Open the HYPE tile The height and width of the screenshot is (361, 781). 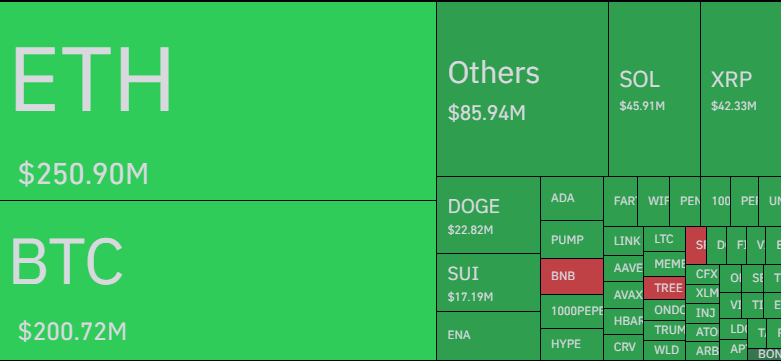572,344
